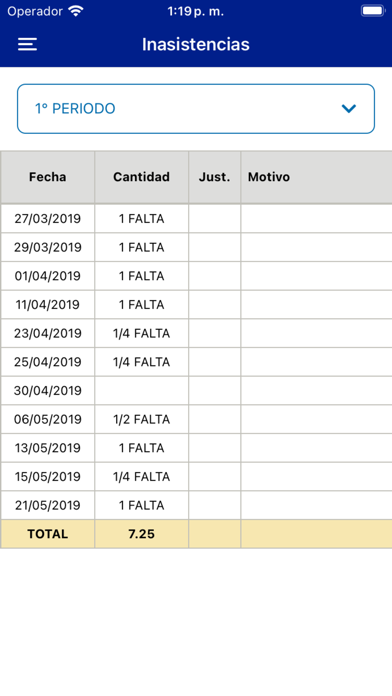Screen dimensions: 392x696
Task: Select the TOTAL row label
Action: (48, 534)
